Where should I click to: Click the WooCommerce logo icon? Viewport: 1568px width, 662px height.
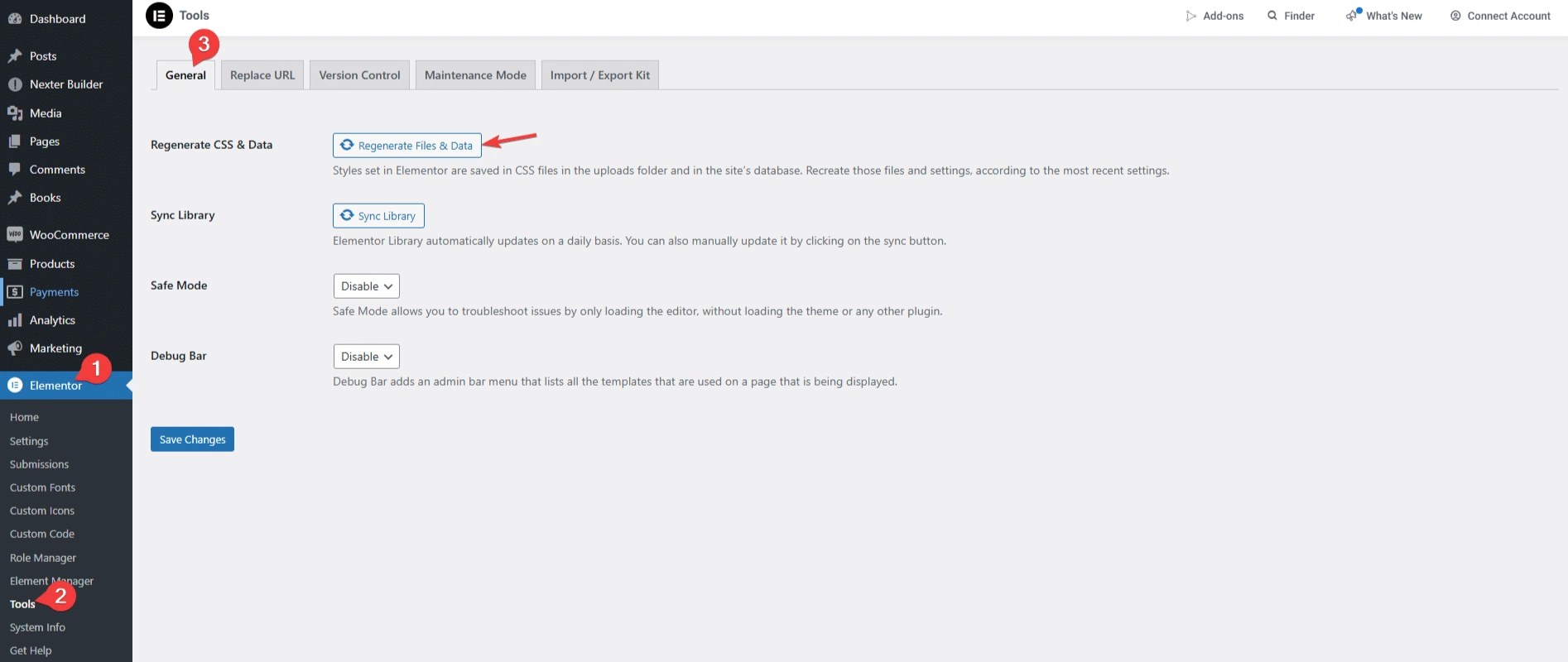(x=15, y=235)
